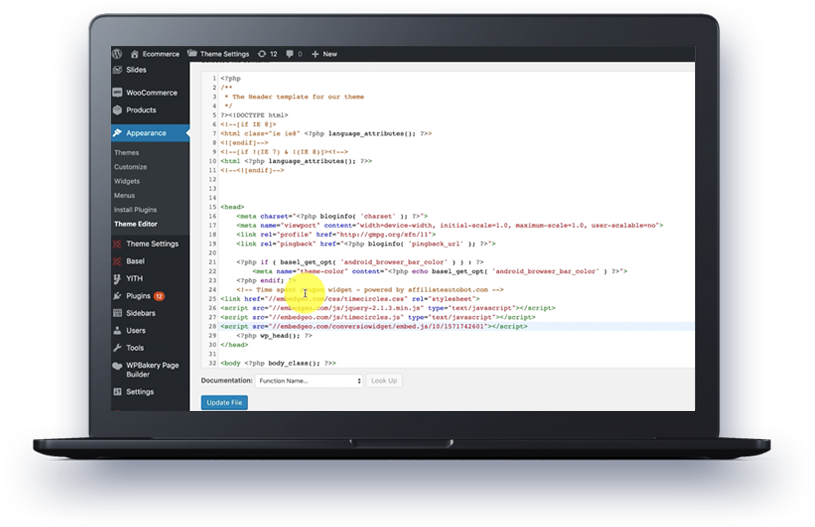Screen dimensions: 815x527
Task: Click line 17 viewport meta tag
Action: click(450, 226)
